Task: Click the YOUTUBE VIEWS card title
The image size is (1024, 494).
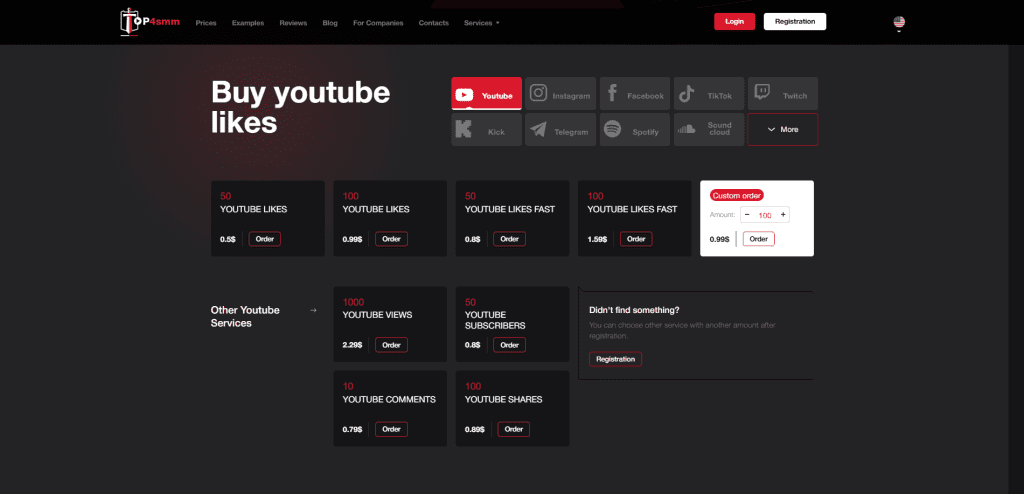Action: 377,315
